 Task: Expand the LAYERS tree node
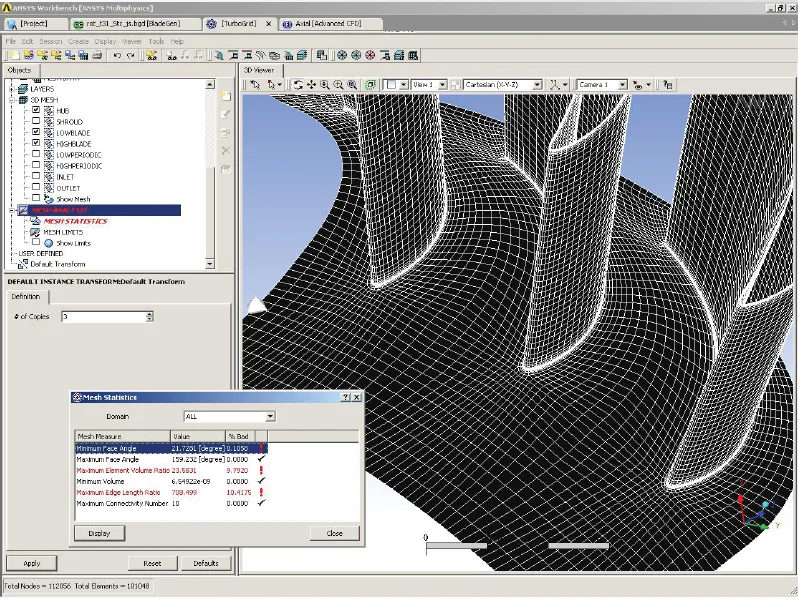(13, 89)
